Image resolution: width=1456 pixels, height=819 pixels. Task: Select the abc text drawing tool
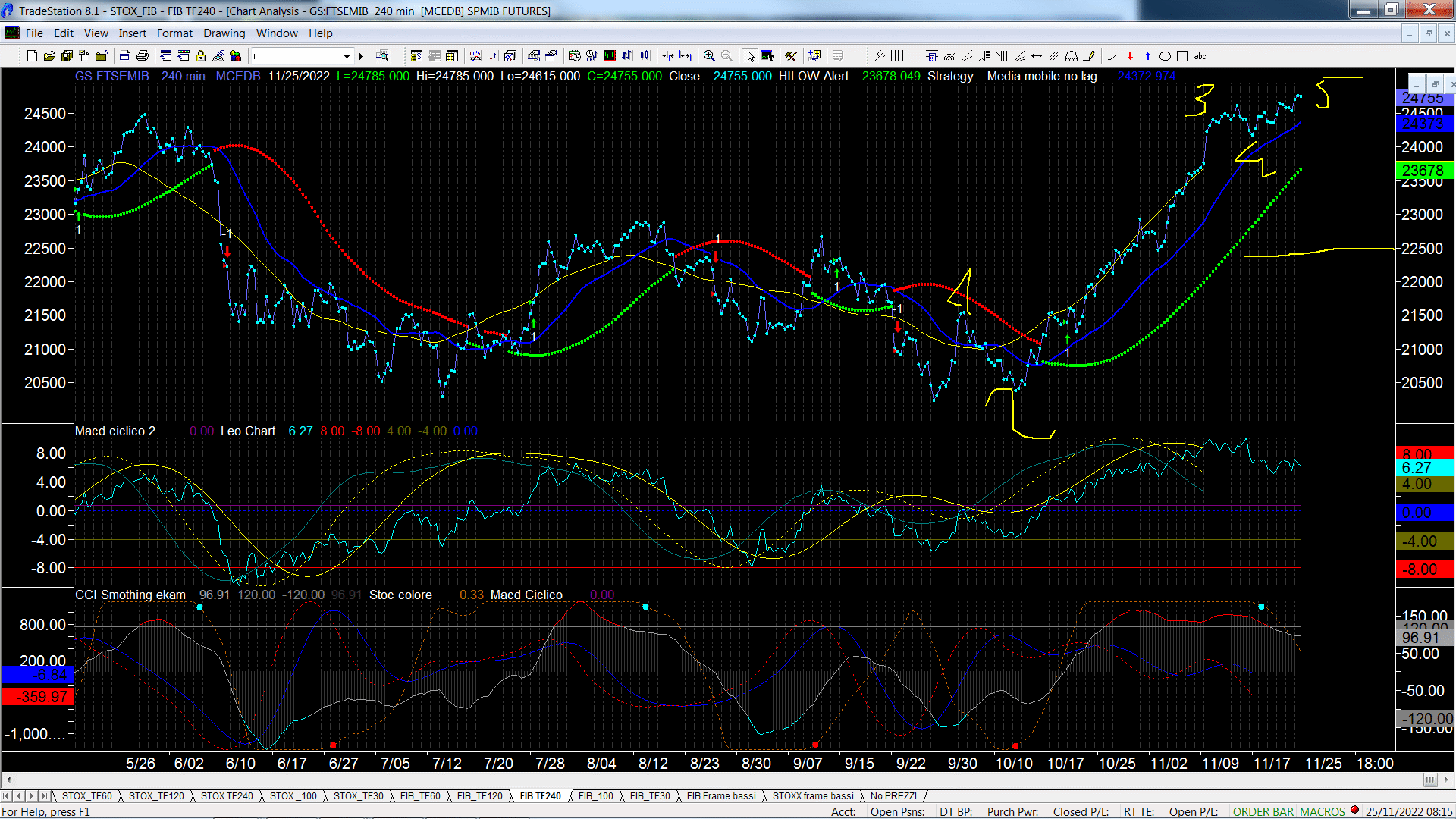[x=1200, y=56]
